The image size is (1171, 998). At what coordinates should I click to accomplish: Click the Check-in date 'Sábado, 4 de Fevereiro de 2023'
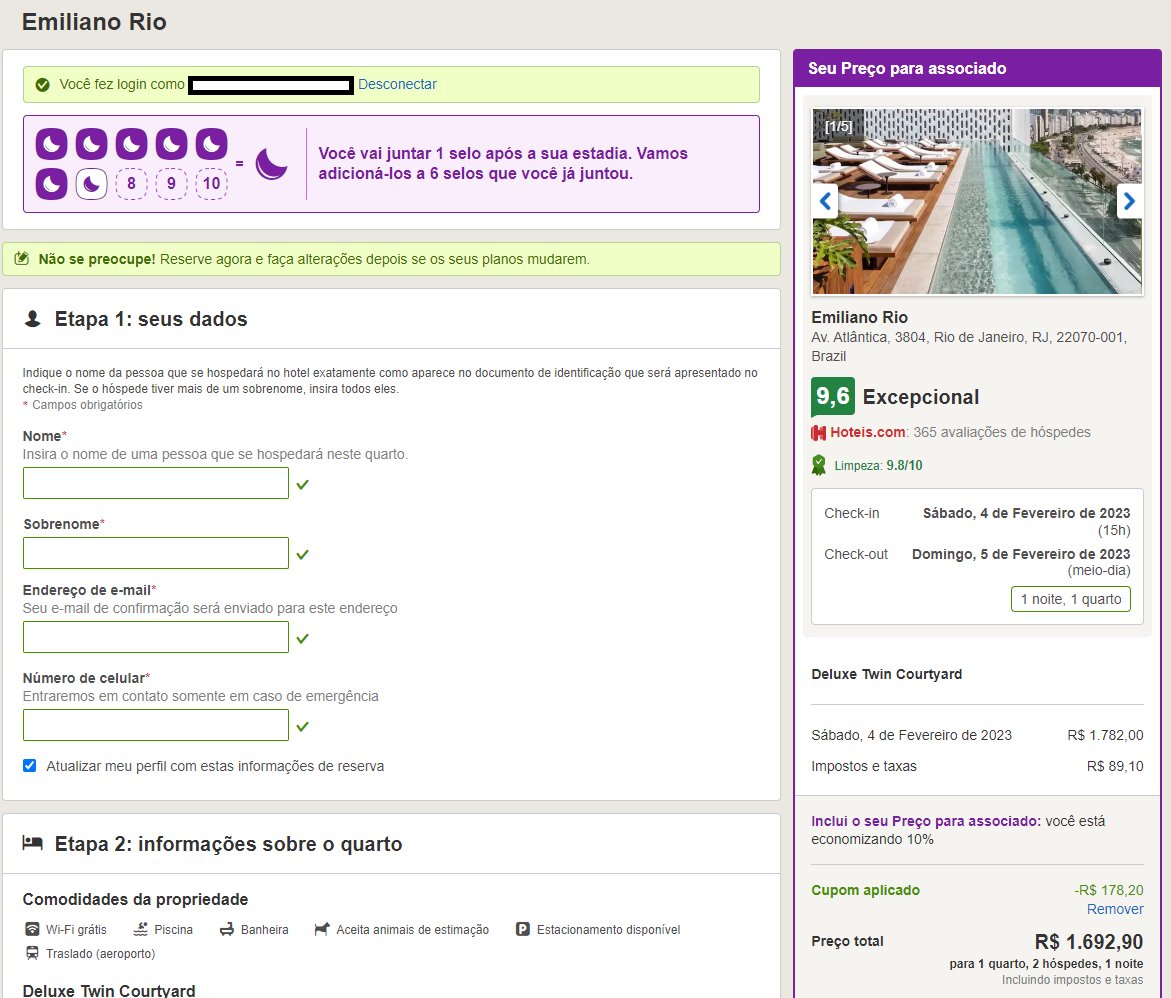[1026, 513]
